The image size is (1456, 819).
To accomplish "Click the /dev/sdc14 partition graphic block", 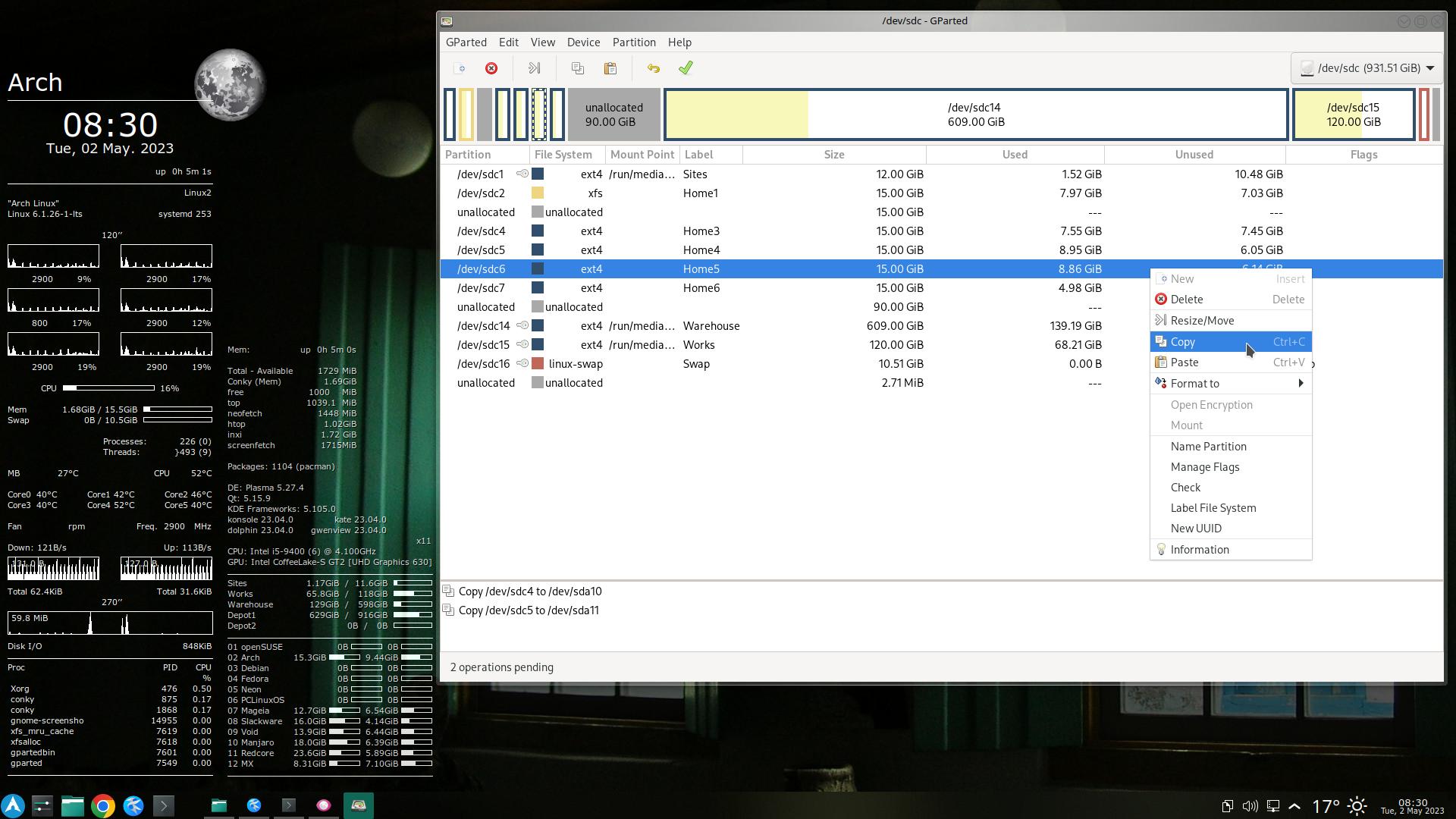I will (x=975, y=115).
